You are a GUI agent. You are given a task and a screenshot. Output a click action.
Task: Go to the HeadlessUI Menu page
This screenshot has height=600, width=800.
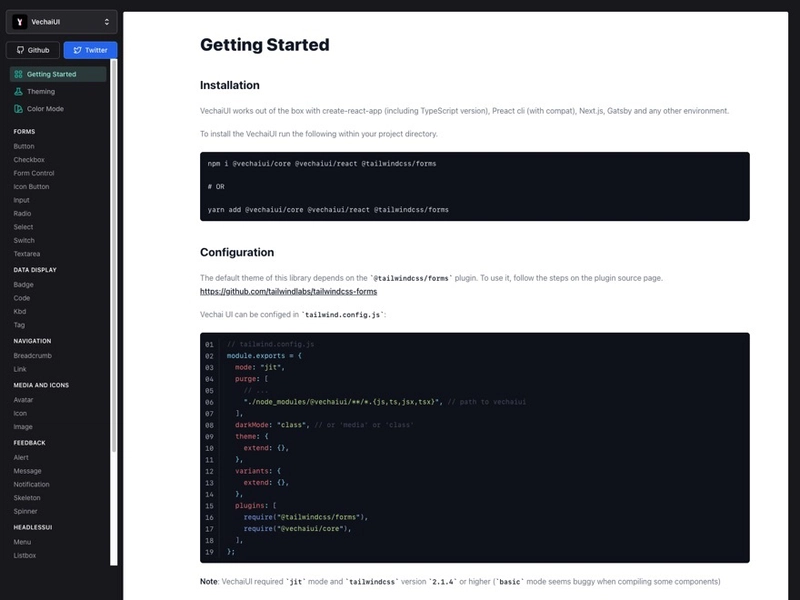(22, 542)
